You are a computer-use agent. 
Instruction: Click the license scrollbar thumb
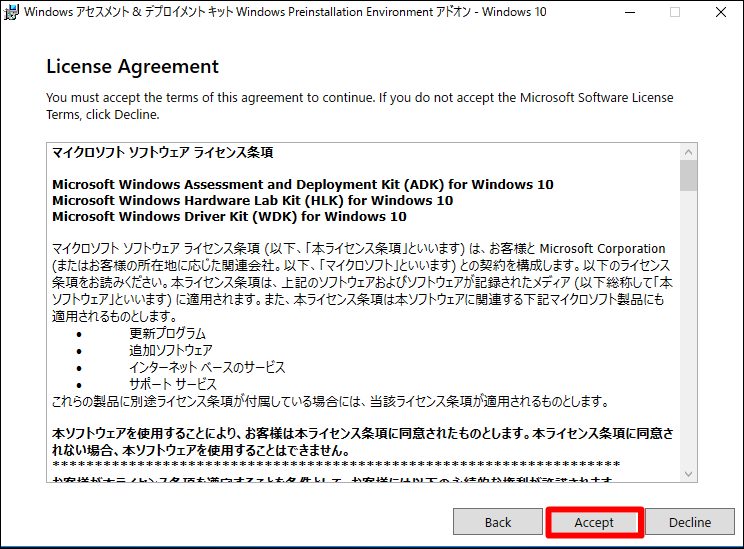pyautogui.click(x=688, y=176)
